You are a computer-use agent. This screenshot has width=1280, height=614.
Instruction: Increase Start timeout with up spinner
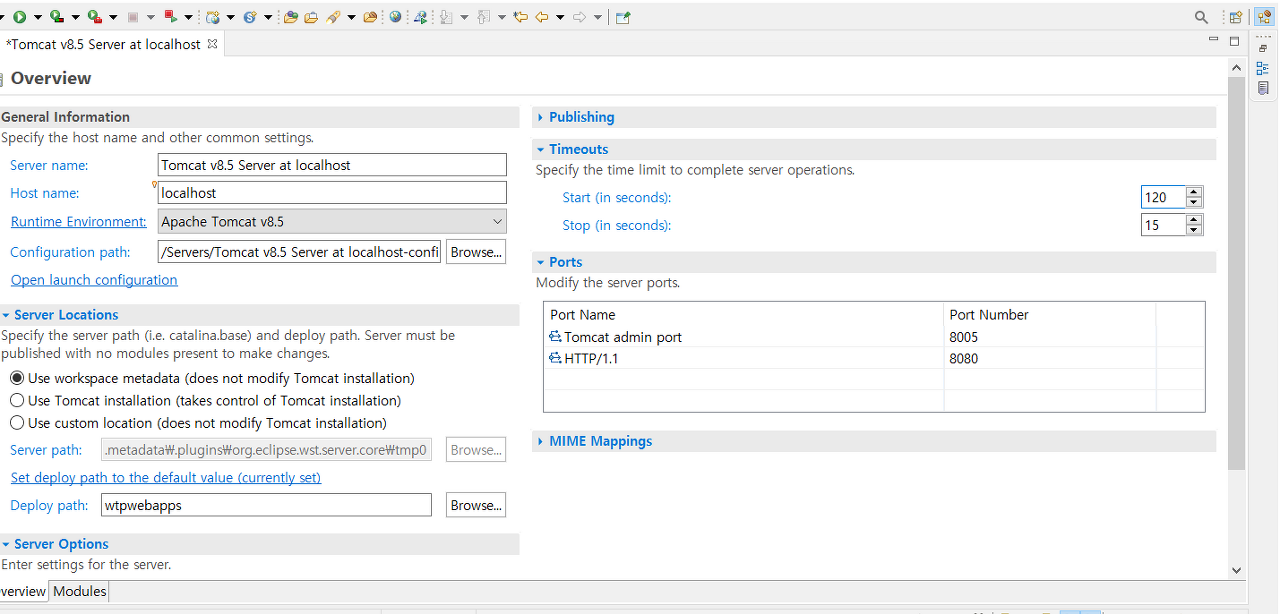click(x=1194, y=192)
